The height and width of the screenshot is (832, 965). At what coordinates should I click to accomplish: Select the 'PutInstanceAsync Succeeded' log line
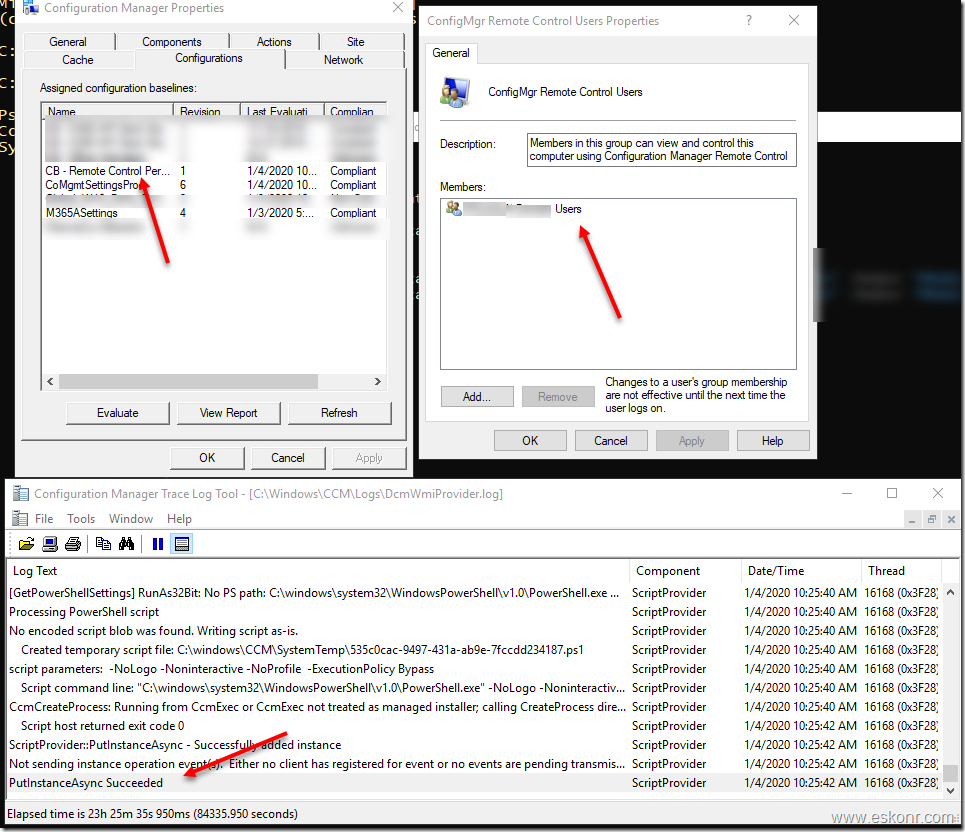pyautogui.click(x=474, y=783)
